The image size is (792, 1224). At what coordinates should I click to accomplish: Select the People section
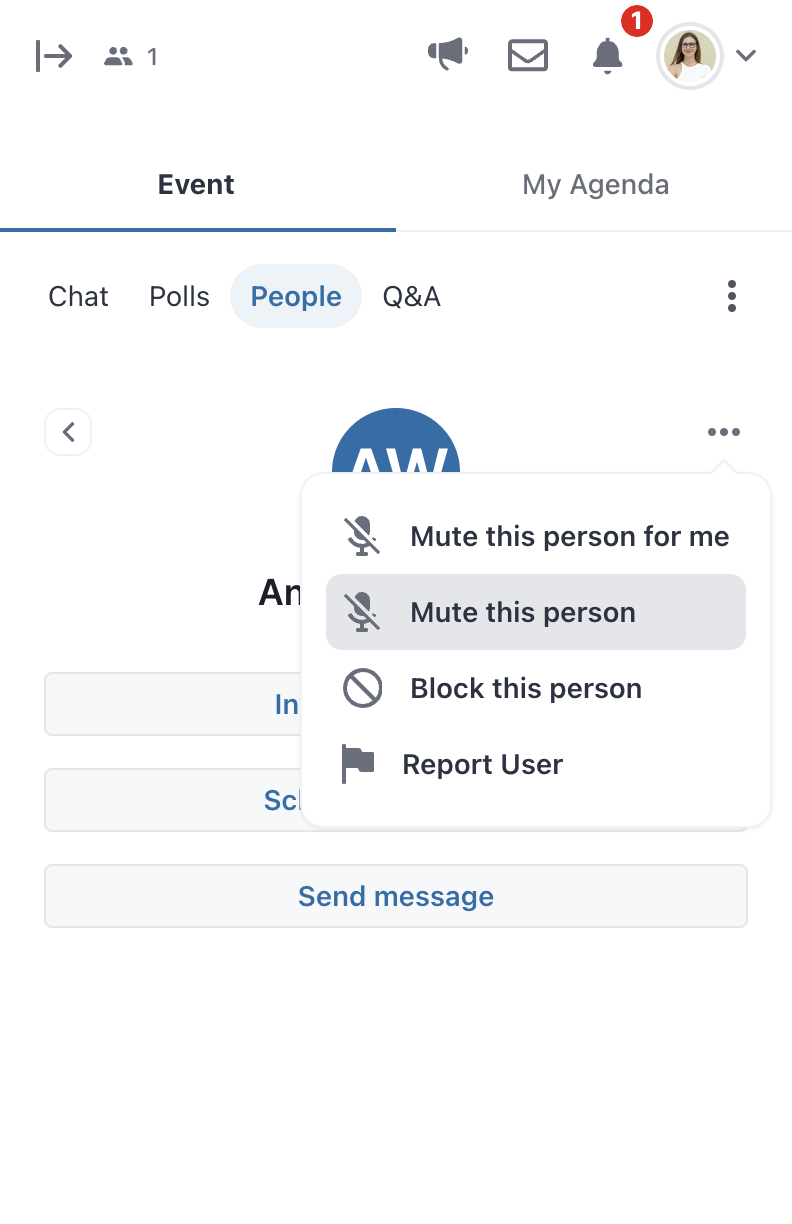(296, 297)
